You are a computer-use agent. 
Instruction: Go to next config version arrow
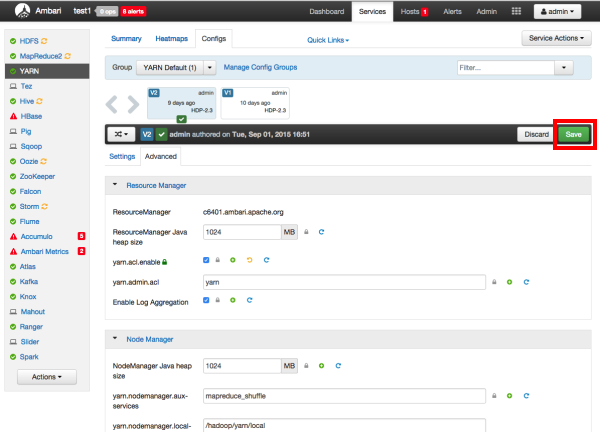click(133, 104)
